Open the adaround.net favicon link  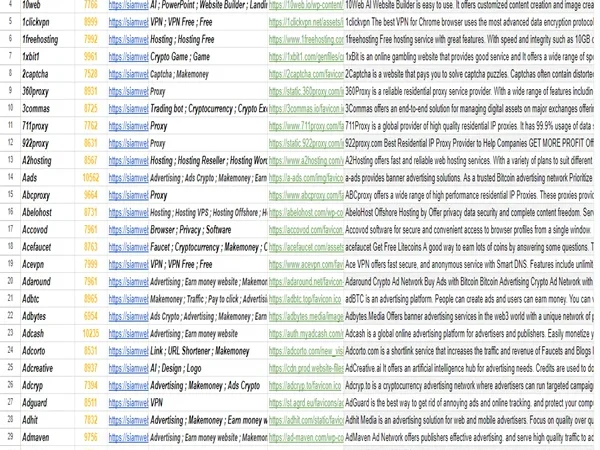coord(306,282)
